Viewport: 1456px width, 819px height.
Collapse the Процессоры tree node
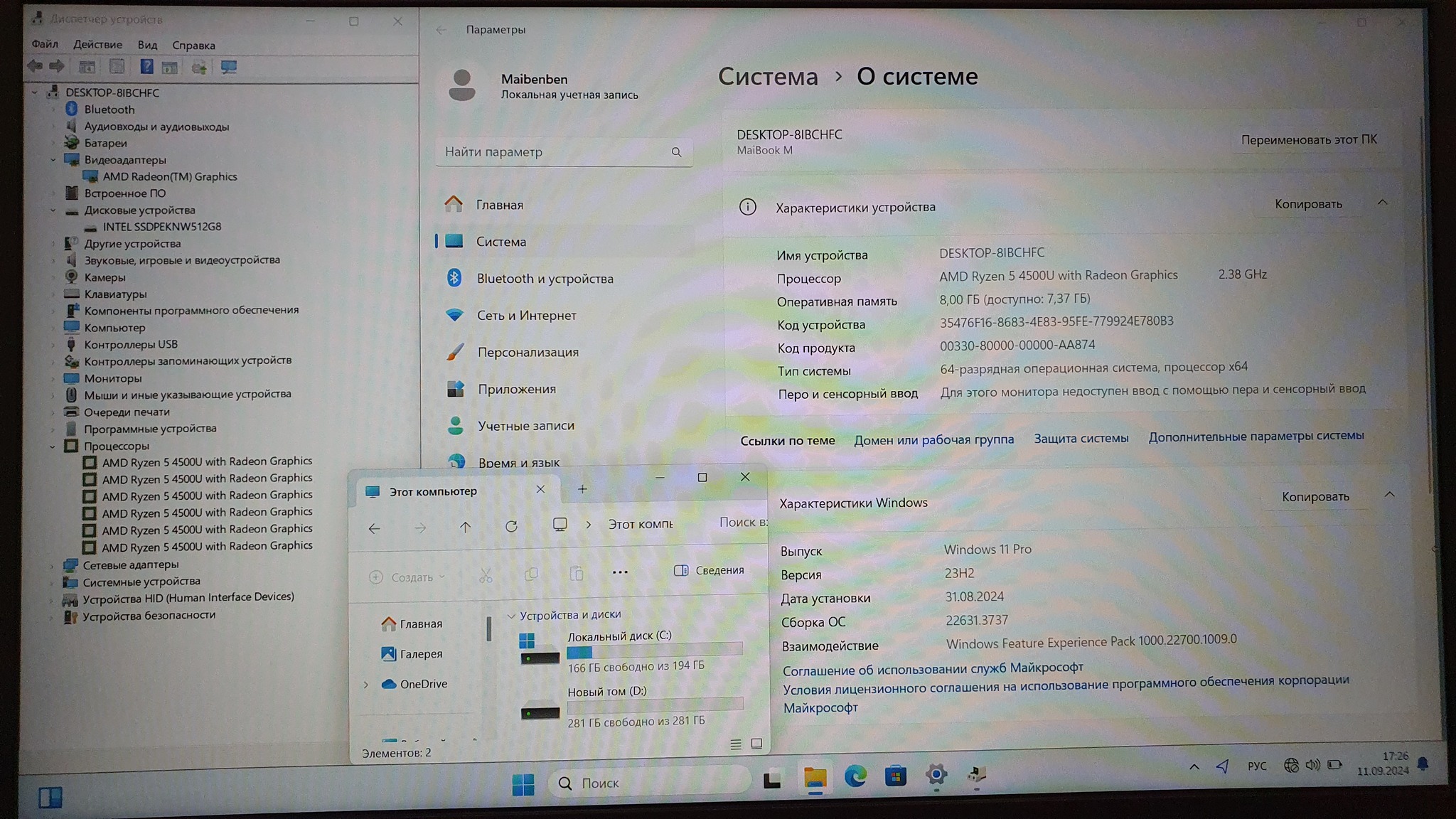[x=53, y=446]
